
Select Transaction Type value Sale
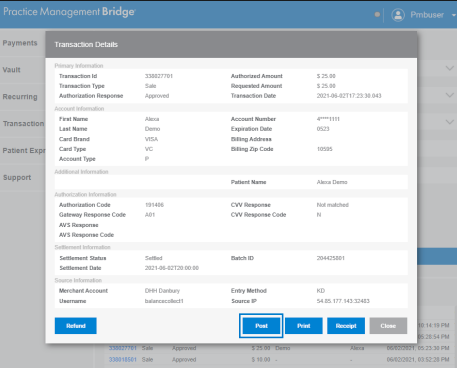point(150,86)
